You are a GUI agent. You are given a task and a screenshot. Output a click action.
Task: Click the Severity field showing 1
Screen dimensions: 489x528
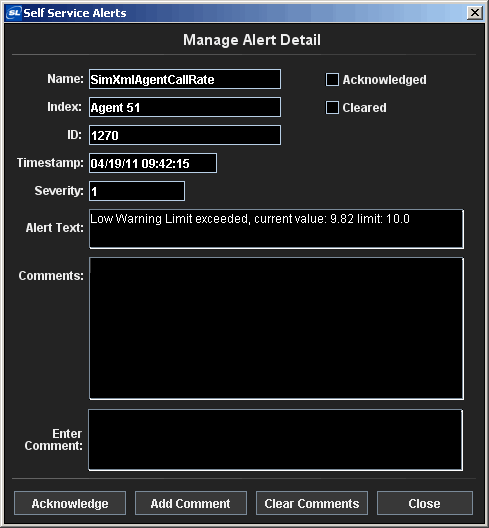[137, 191]
